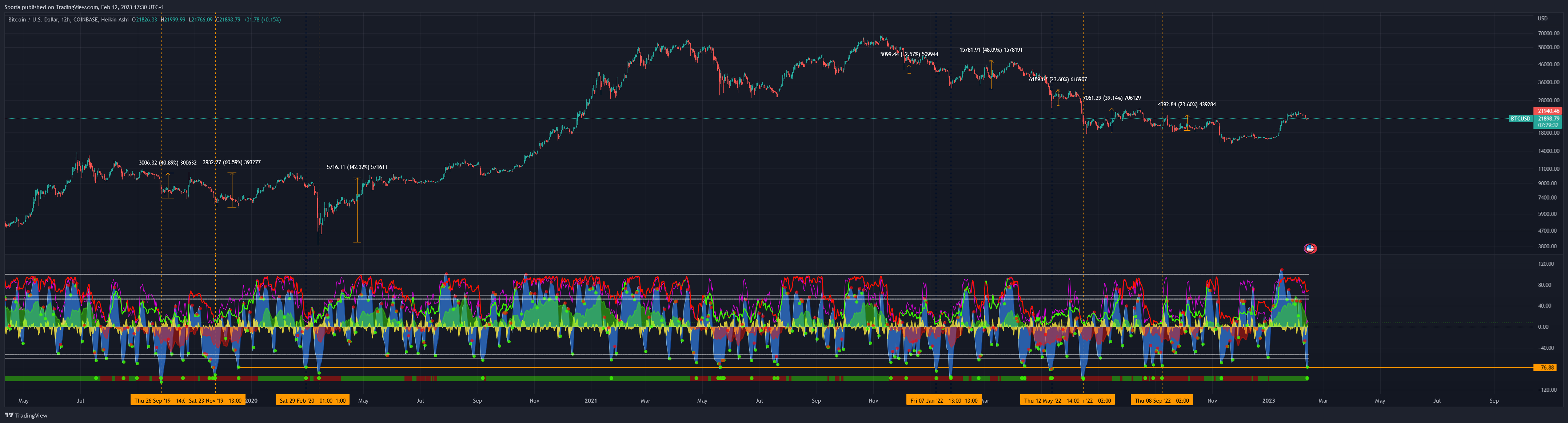Select the Thu 08 Sep '22 date marker
Screen dimensions: 1568x423
[1162, 400]
